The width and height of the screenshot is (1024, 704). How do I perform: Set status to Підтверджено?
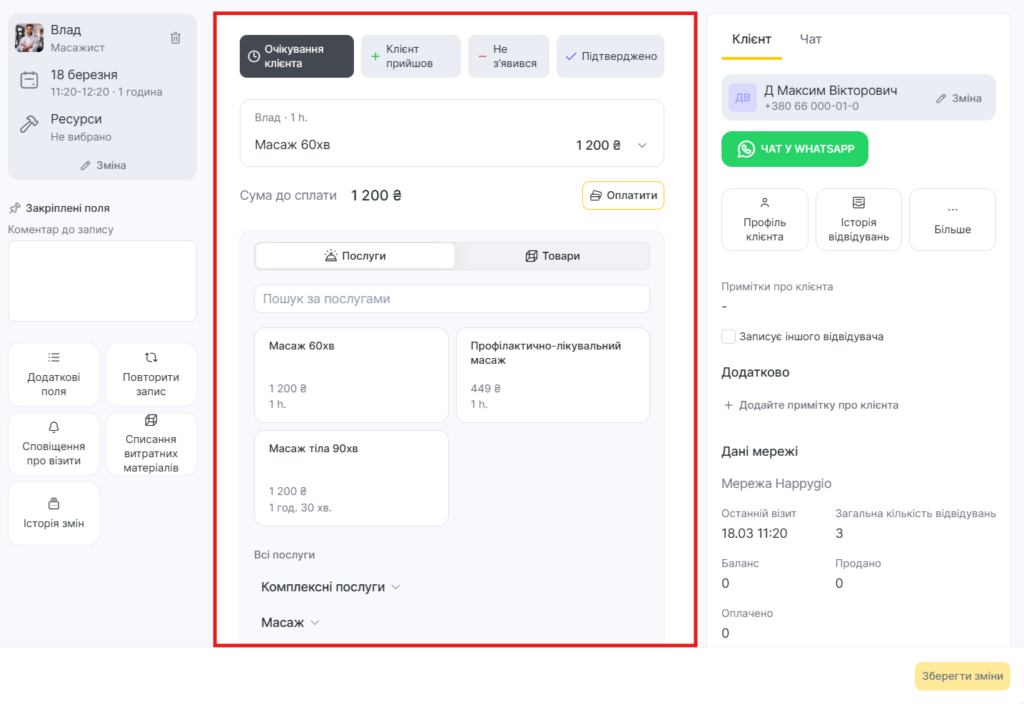[x=610, y=56]
